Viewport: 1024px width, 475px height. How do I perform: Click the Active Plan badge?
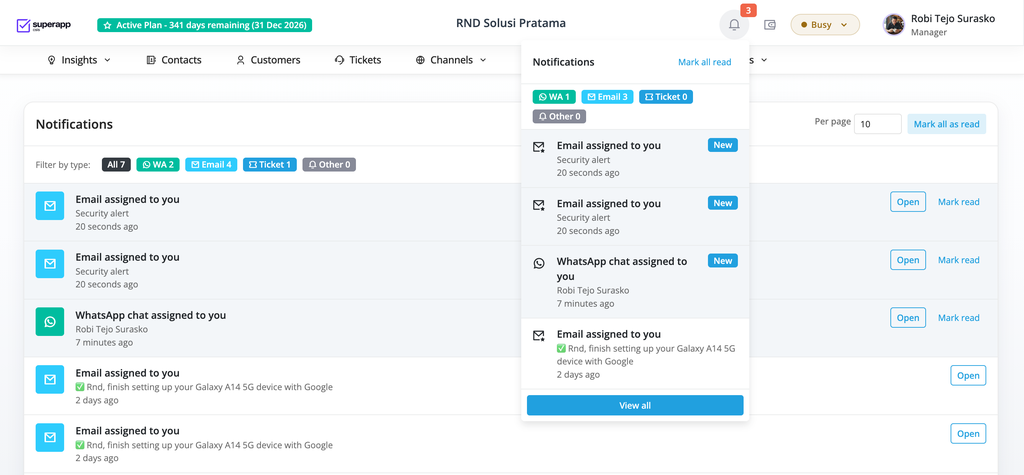pyautogui.click(x=204, y=25)
